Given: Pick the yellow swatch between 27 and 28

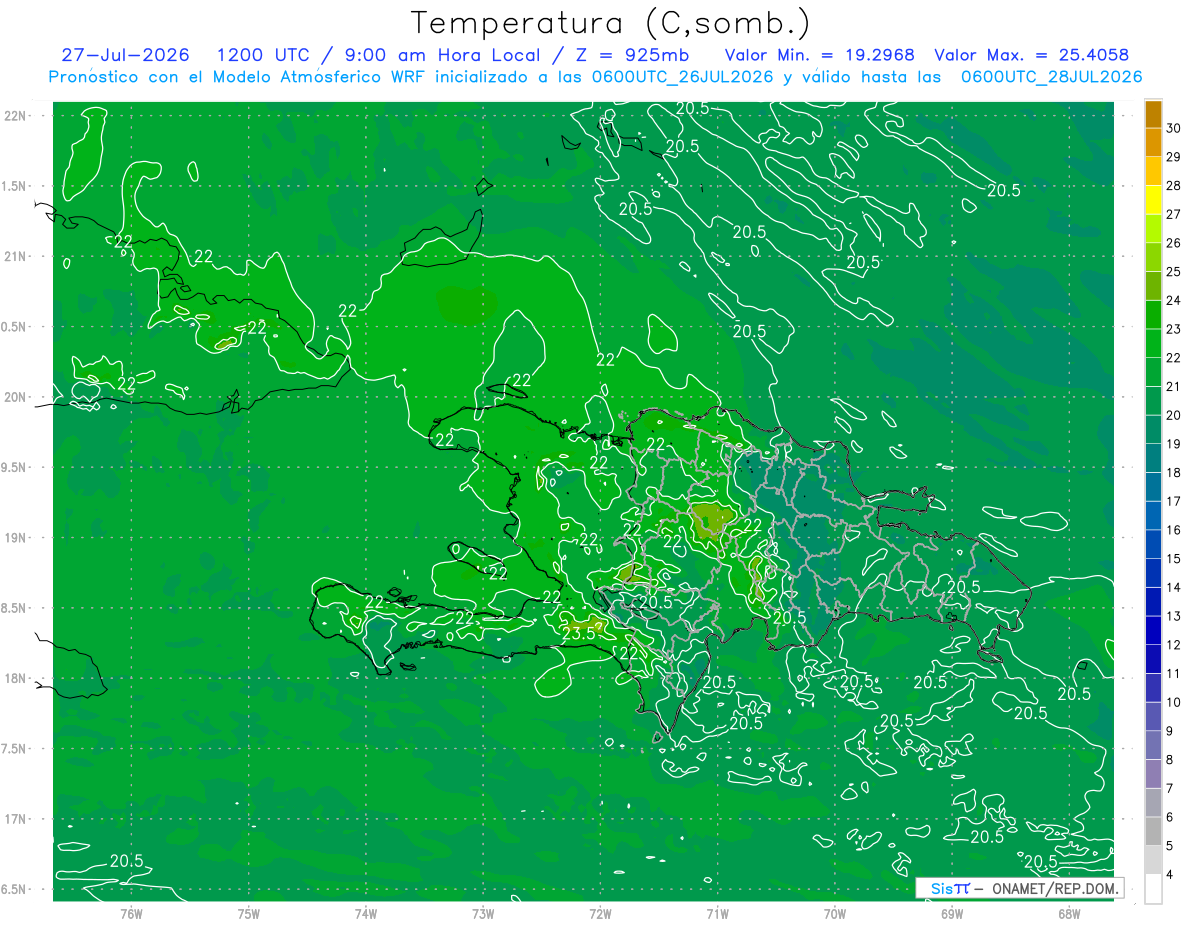Looking at the screenshot, I should click(x=1153, y=200).
